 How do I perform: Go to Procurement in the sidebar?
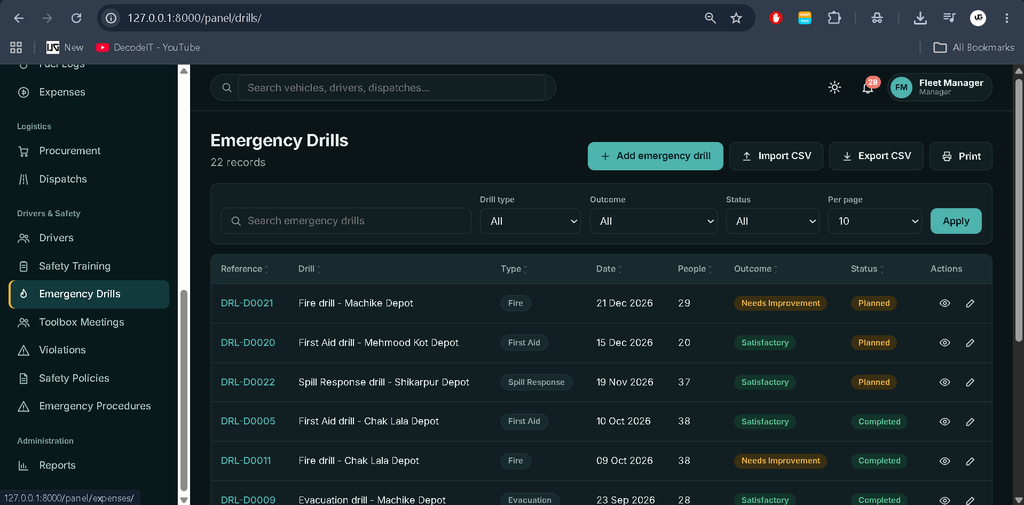(x=89, y=151)
